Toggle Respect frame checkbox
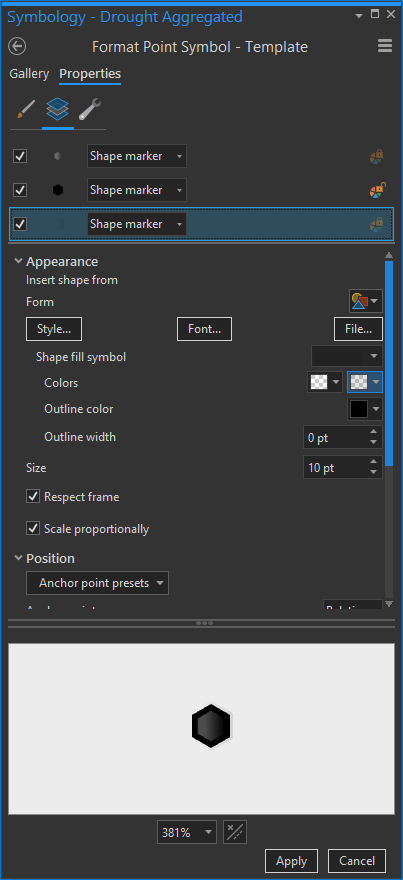The height and width of the screenshot is (880, 403). pos(33,497)
